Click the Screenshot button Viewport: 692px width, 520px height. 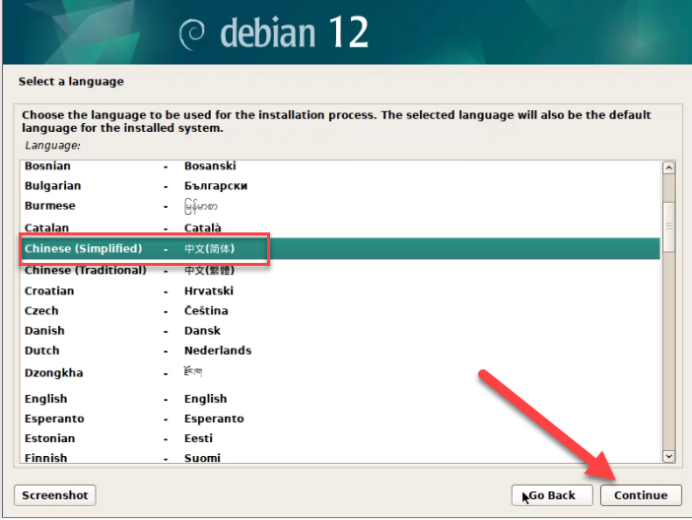tap(55, 495)
